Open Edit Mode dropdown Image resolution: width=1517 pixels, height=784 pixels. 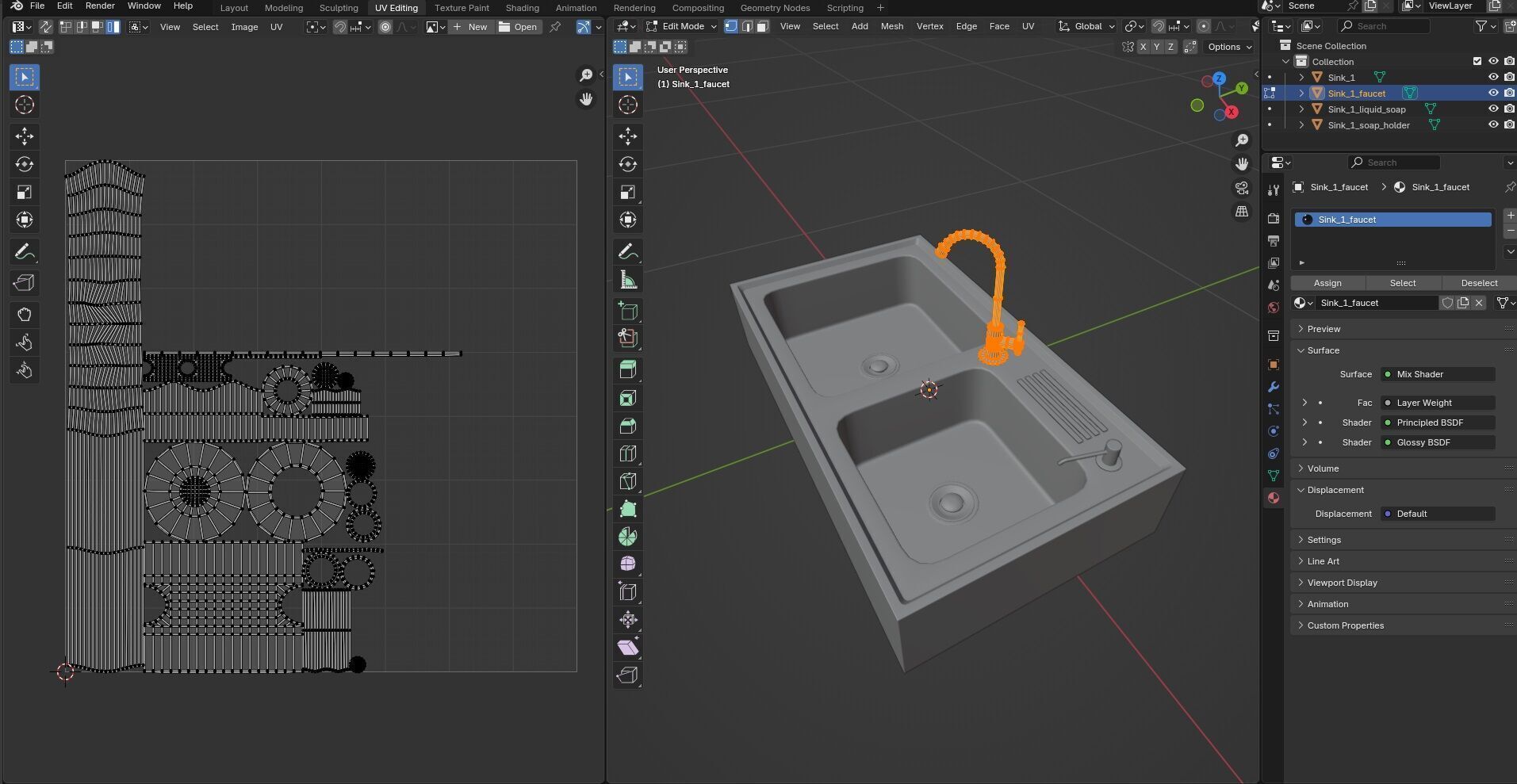pyautogui.click(x=682, y=26)
